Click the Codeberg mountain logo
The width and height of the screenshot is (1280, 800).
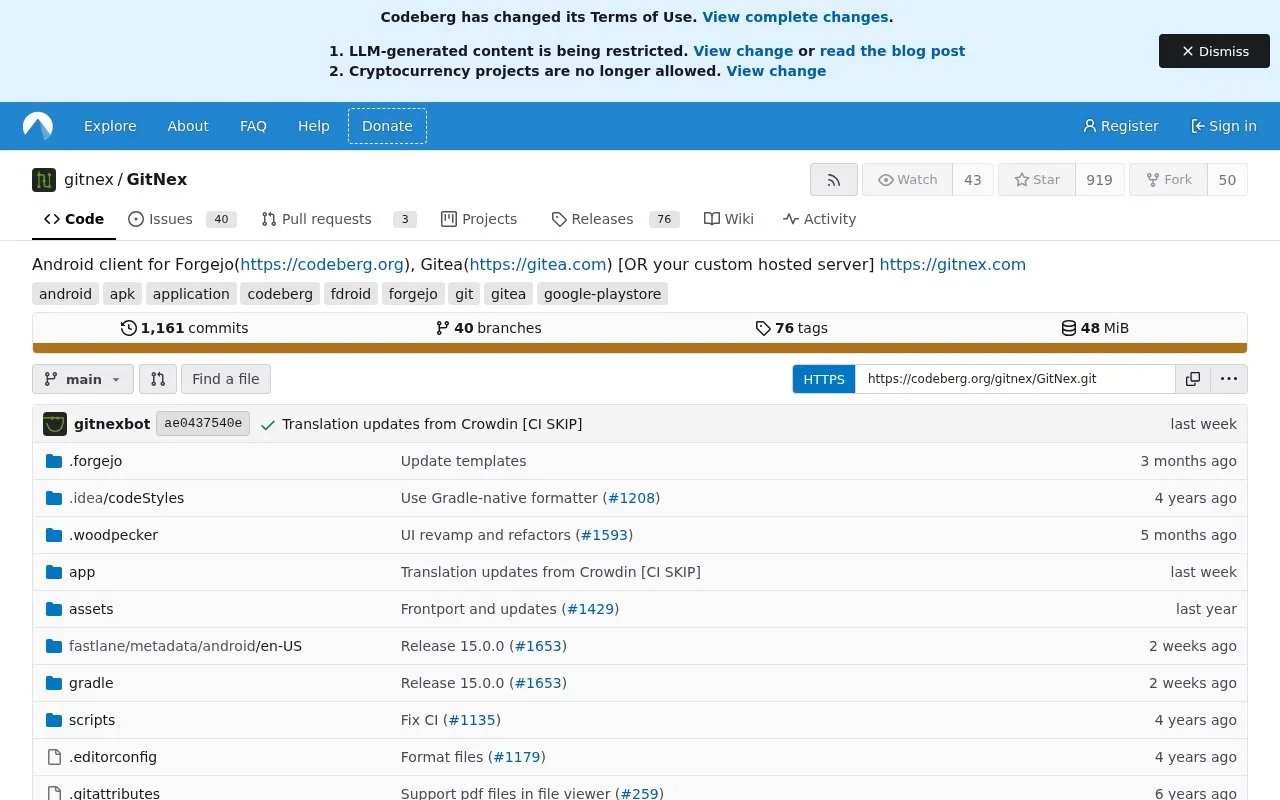pos(38,126)
